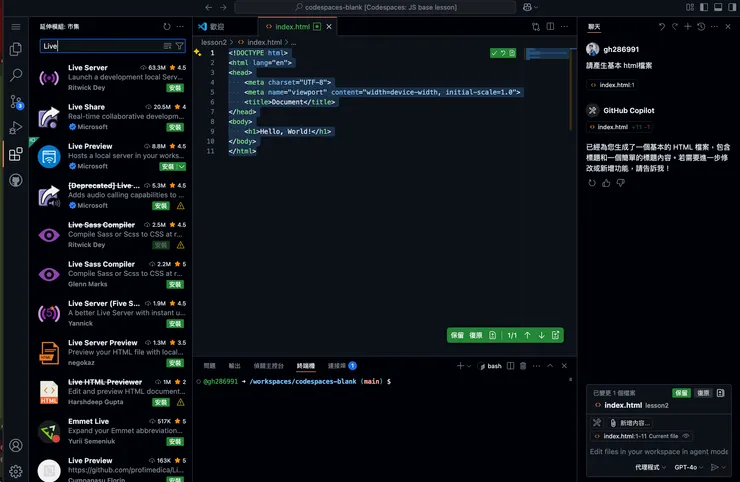Open the hamburger application menu
The image size is (740, 482).
coord(16,27)
